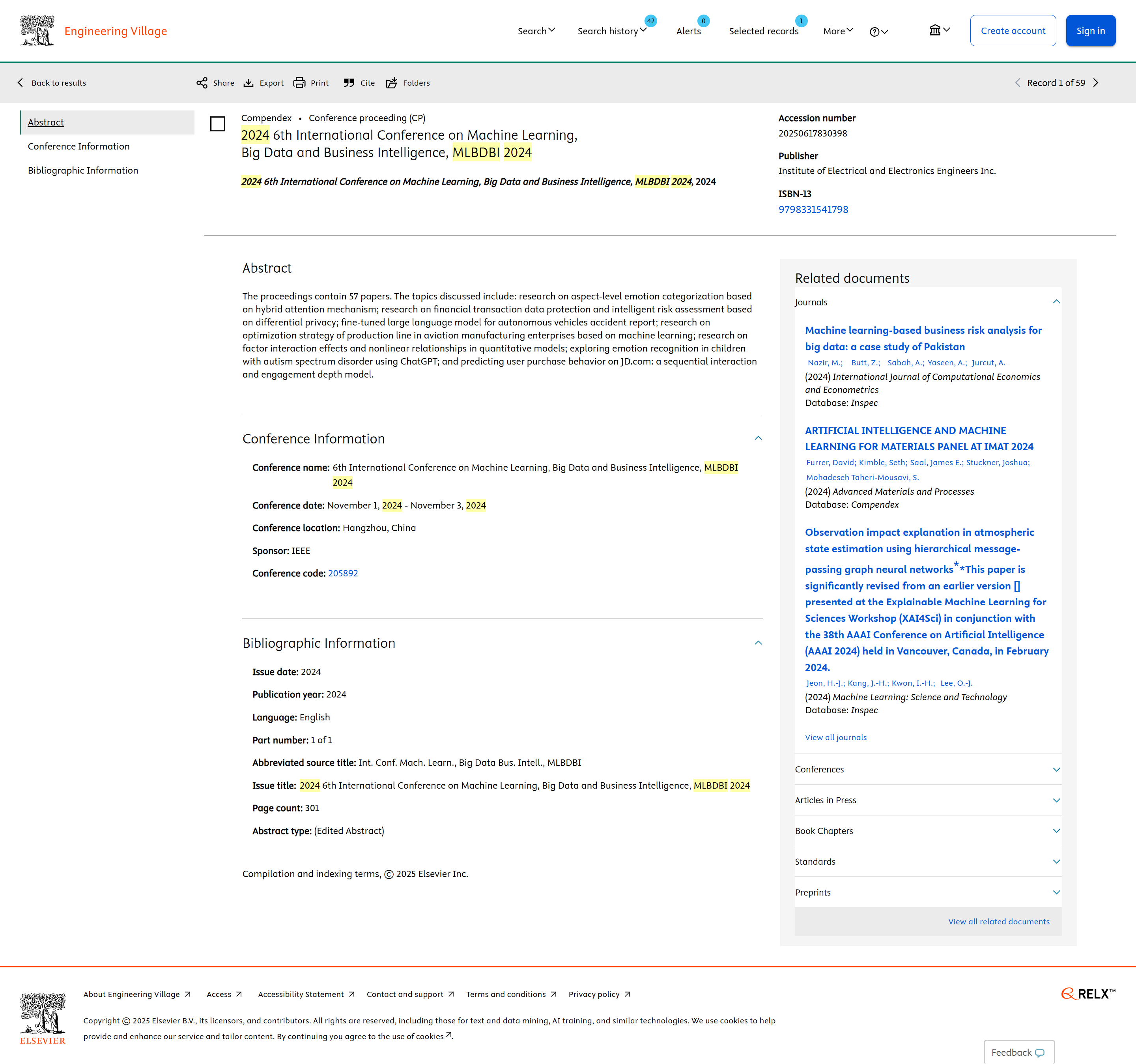Open Observation impact explanation article link
Viewport: 1136px width, 1064px height.
coord(927,599)
